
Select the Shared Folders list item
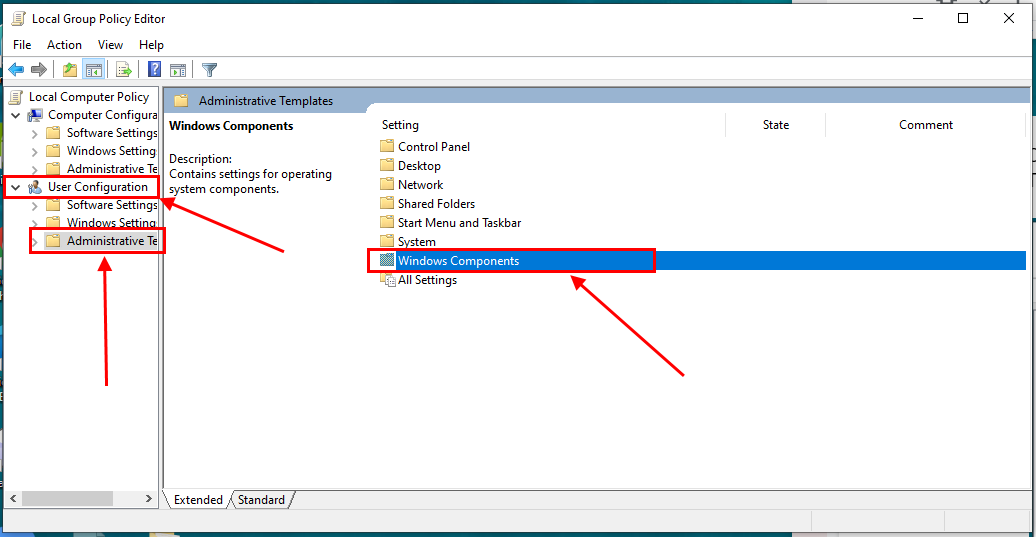436,204
